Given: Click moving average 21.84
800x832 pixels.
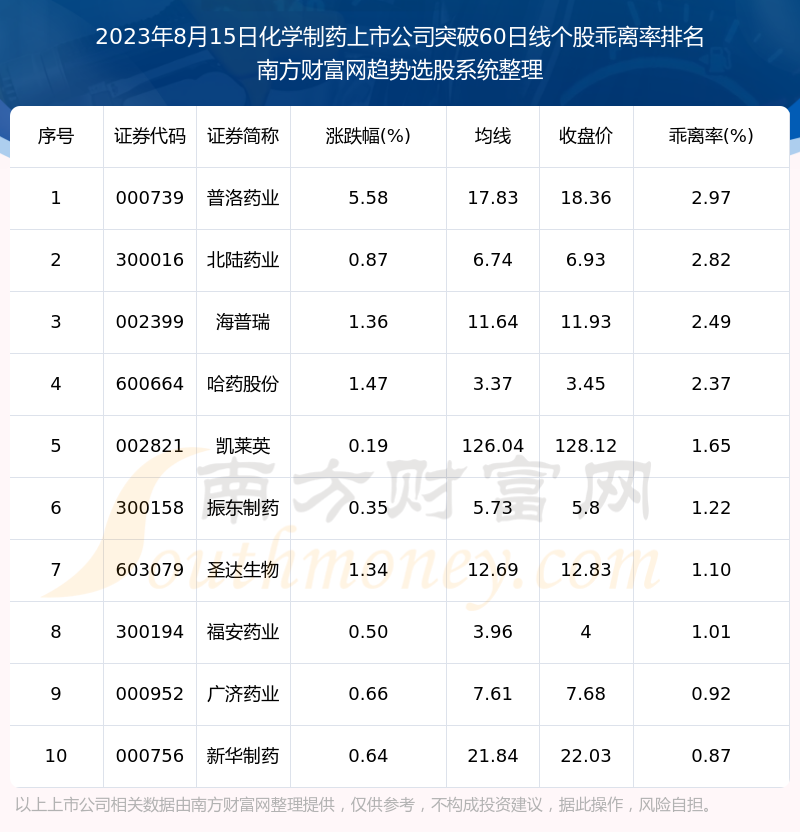Looking at the screenshot, I should click(x=493, y=757).
